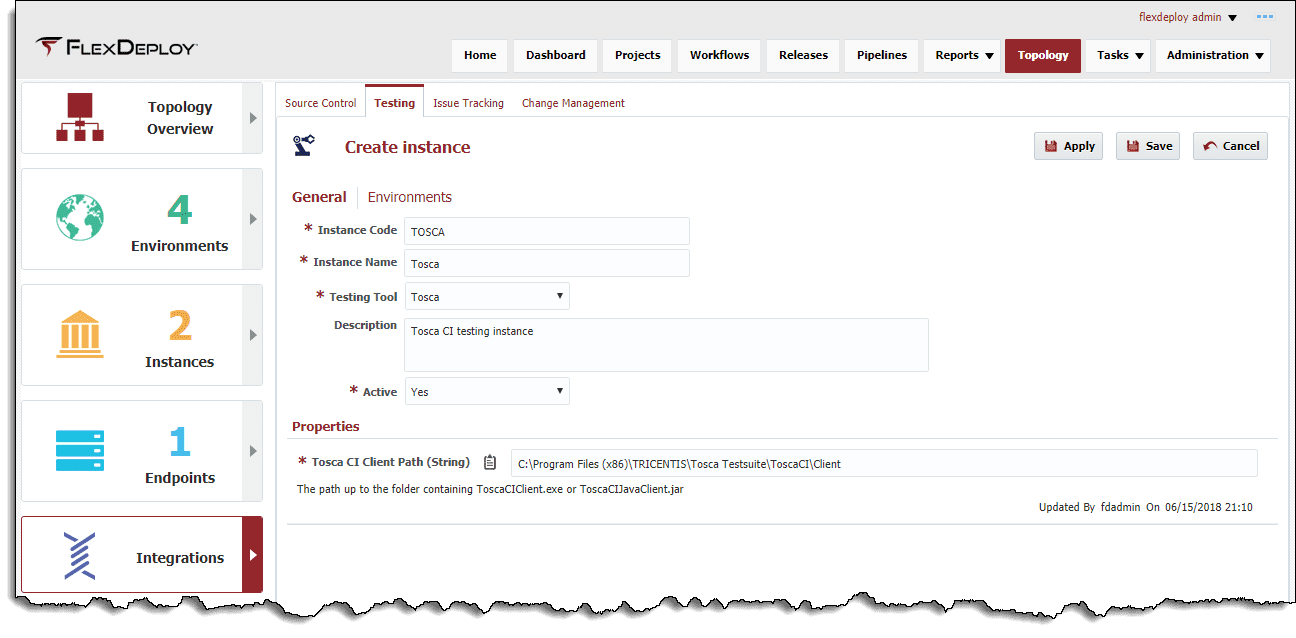
Task: Click the blue dashes icon at top right
Action: point(1265,17)
